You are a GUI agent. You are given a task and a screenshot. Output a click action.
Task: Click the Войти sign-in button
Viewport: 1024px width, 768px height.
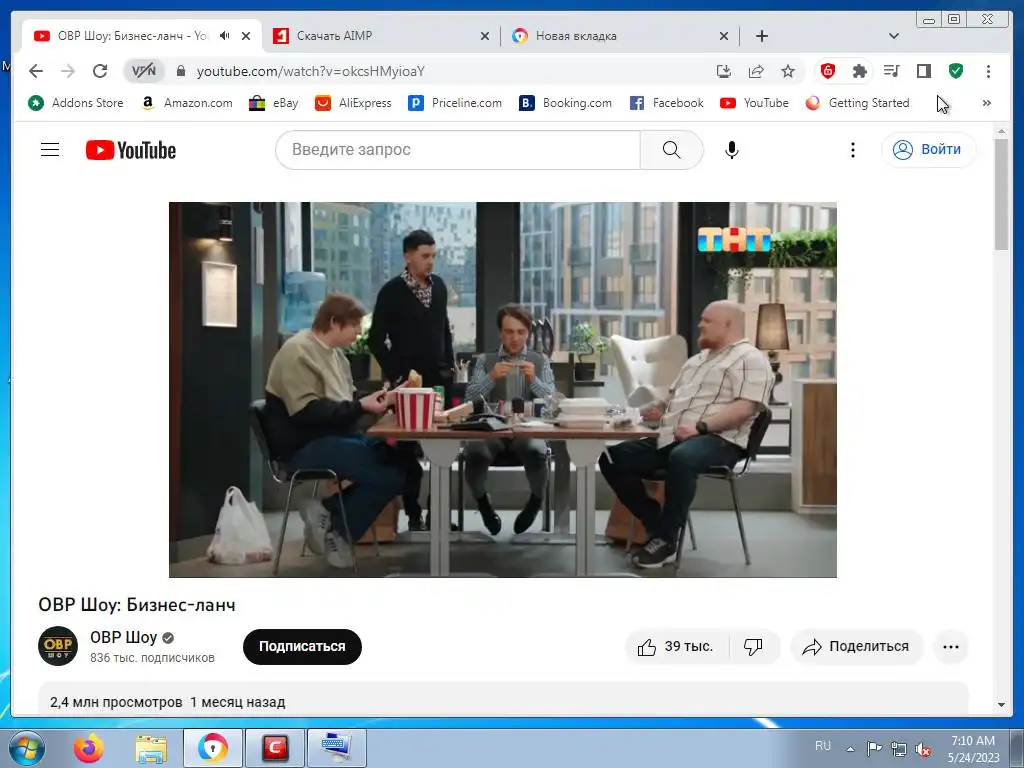[928, 150]
